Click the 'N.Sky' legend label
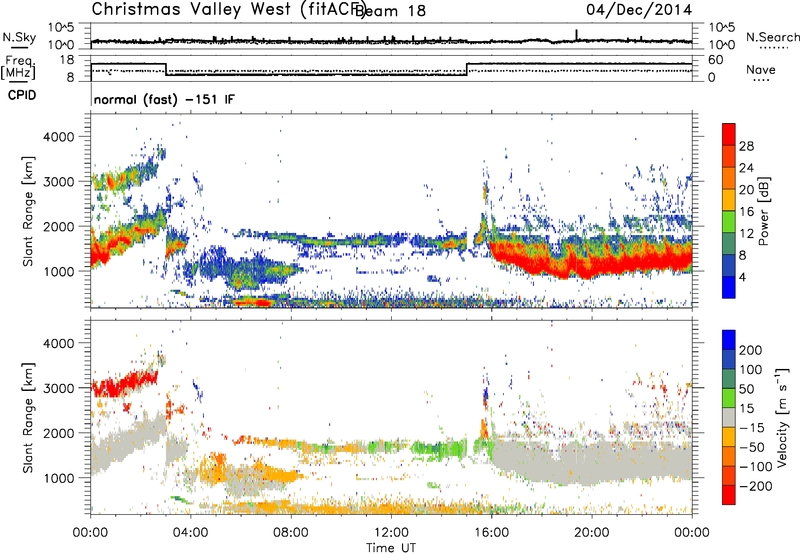This screenshot has width=800, height=554. [x=19, y=37]
